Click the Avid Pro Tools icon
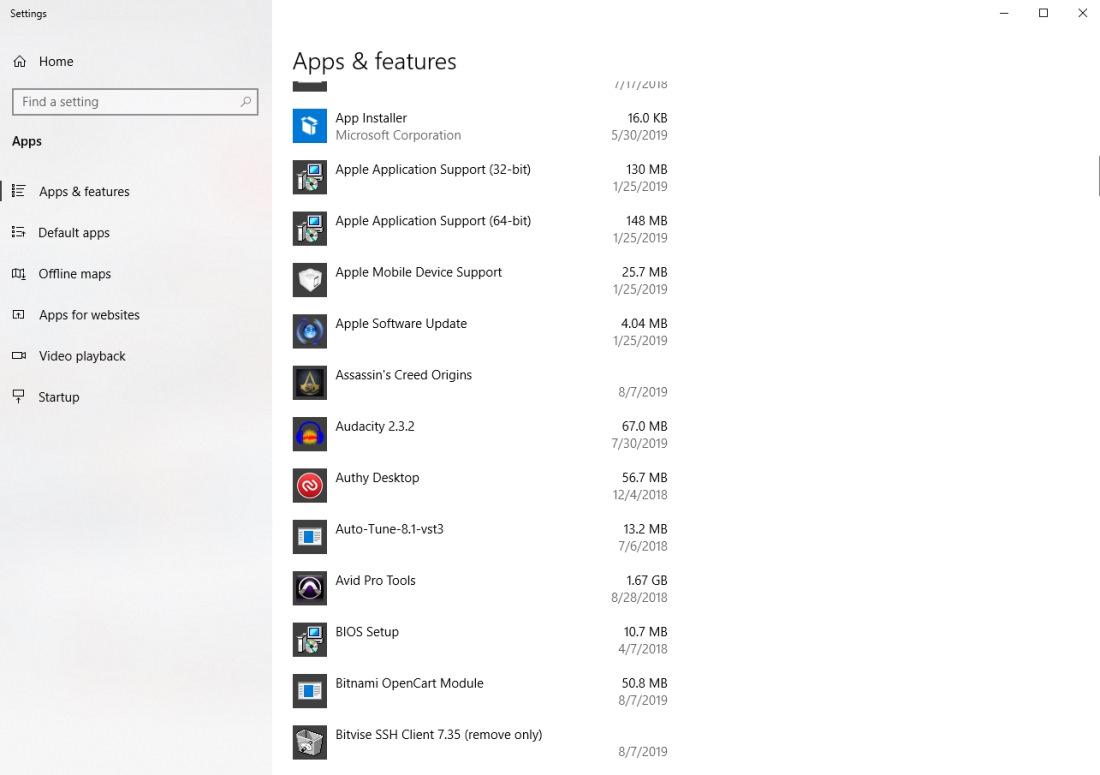Screen dimensions: 1100x775 (309, 588)
